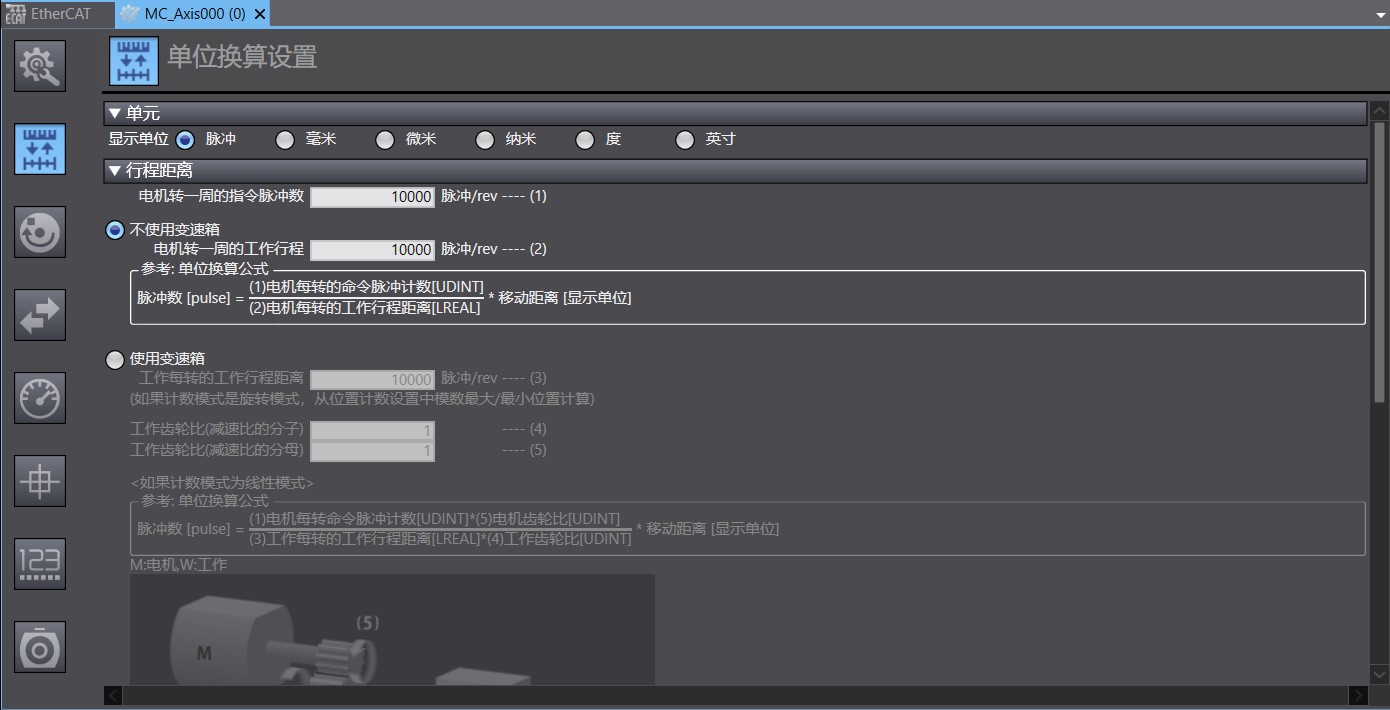1390x710 pixels.
Task: Open the transfer/other operation settings panel
Action: coord(40,315)
